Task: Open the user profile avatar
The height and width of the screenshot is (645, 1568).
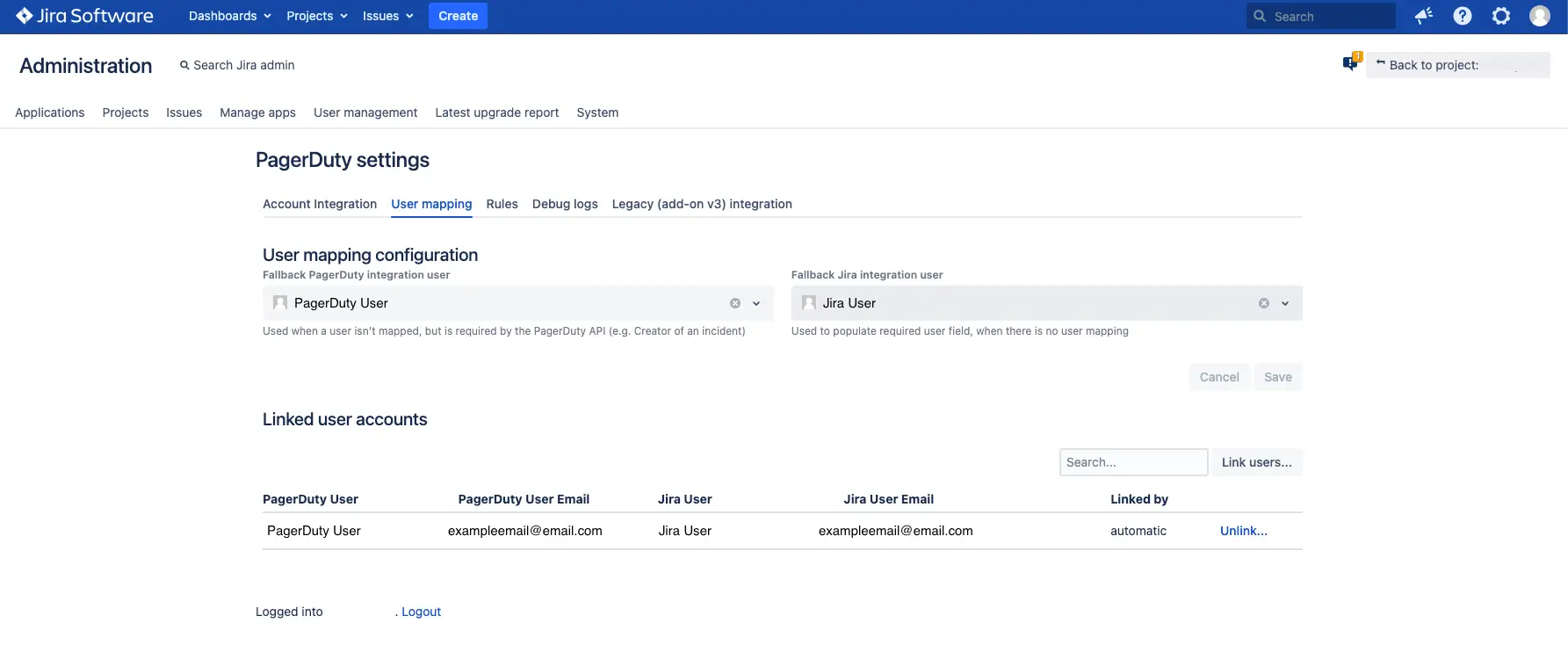Action: (x=1540, y=16)
